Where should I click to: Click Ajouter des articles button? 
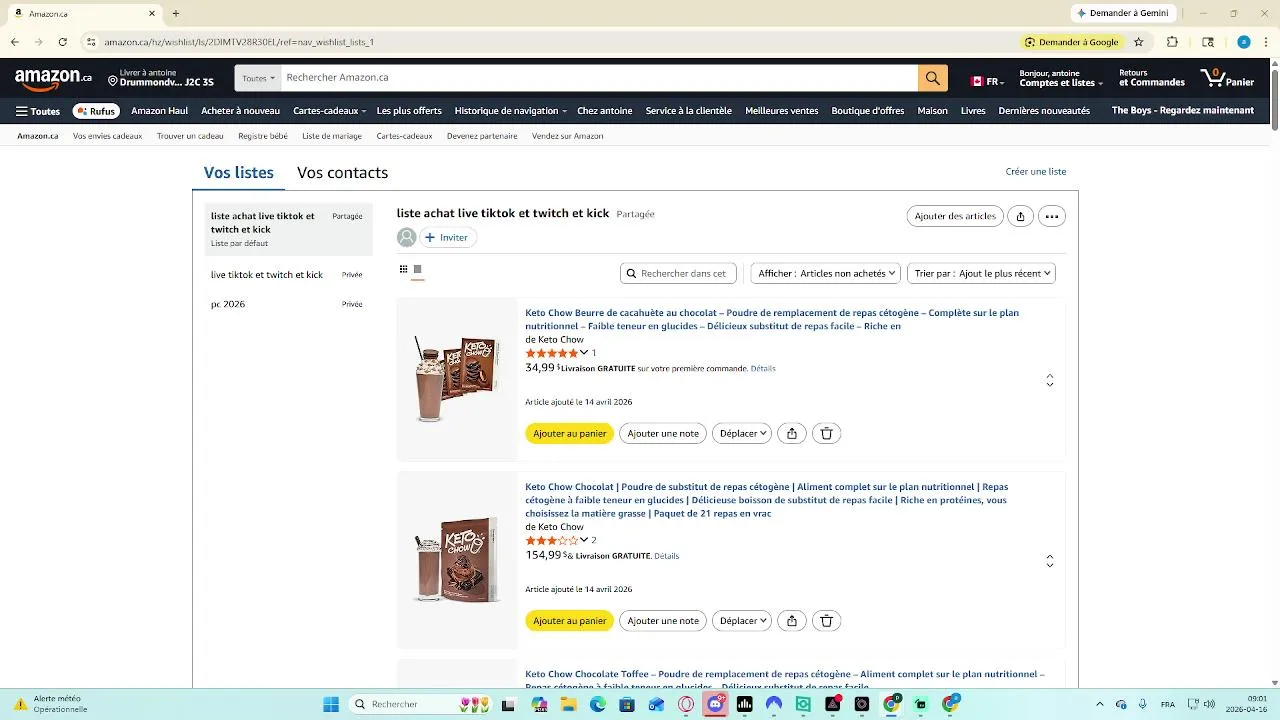tap(955, 216)
